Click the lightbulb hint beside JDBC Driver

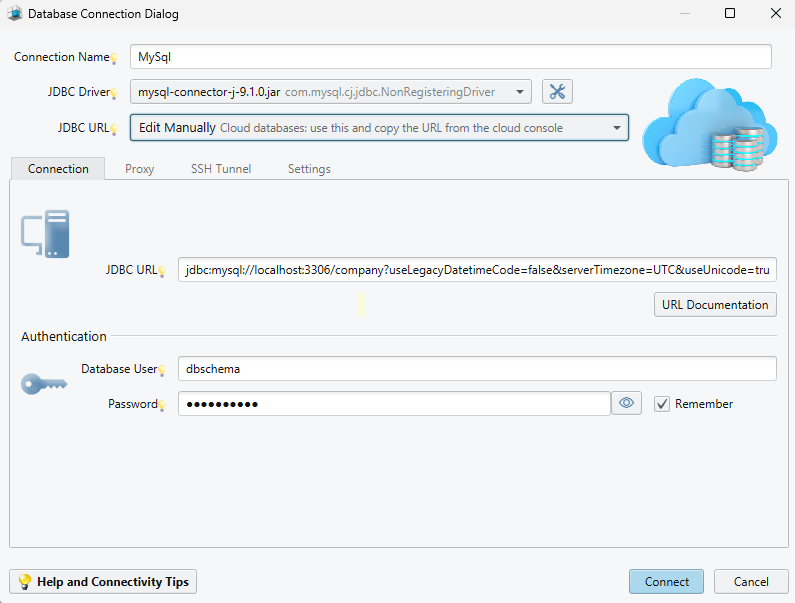pos(114,94)
